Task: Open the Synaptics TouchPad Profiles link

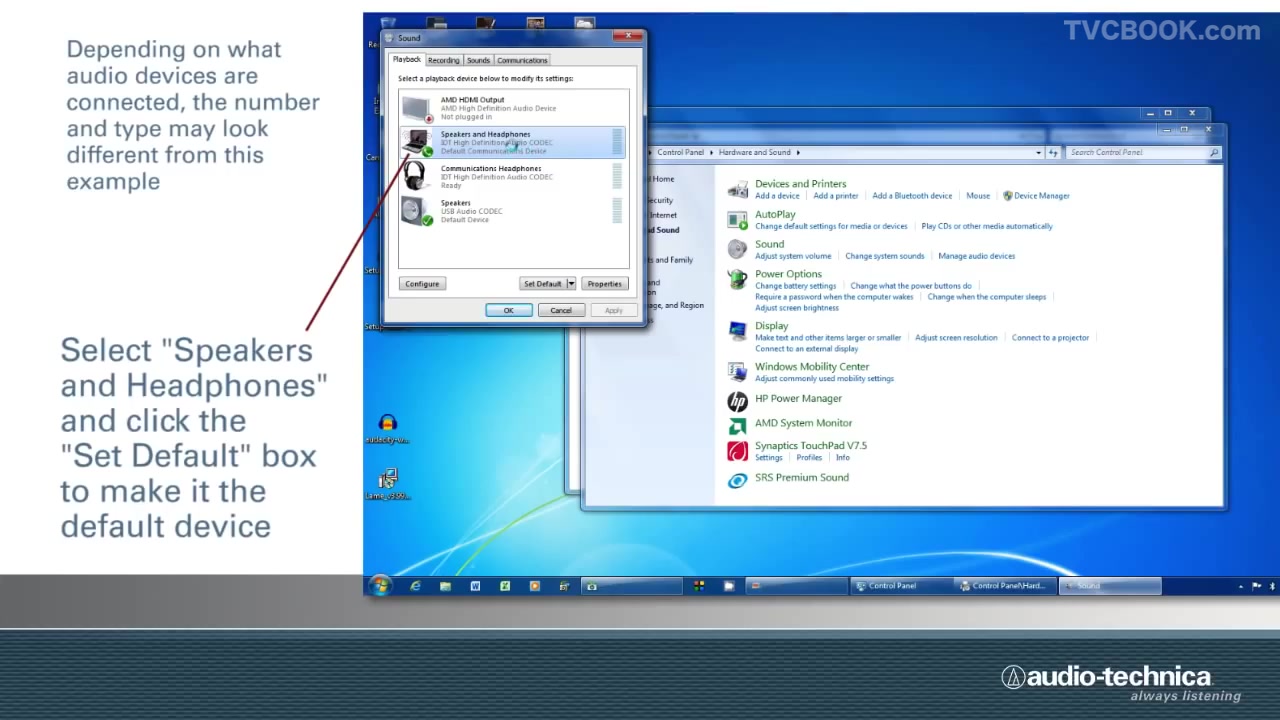Action: tap(809, 458)
